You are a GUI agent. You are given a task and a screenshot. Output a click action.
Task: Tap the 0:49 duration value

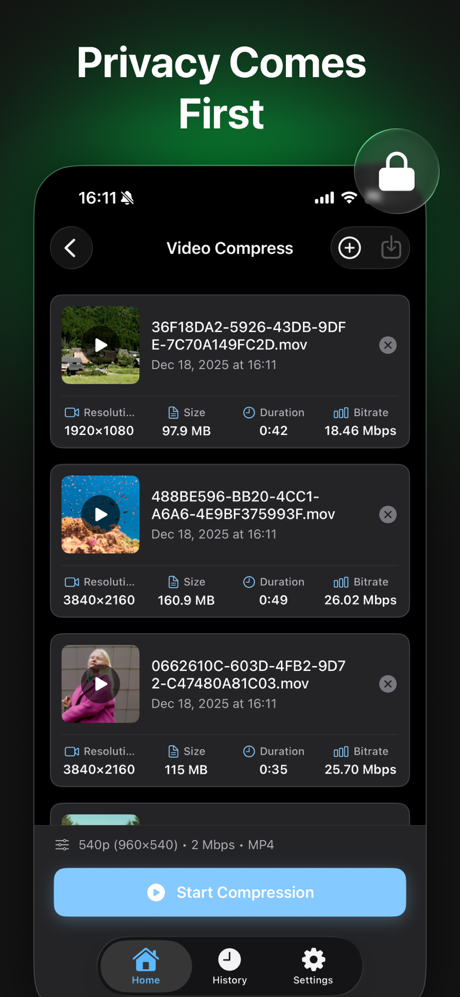(274, 600)
